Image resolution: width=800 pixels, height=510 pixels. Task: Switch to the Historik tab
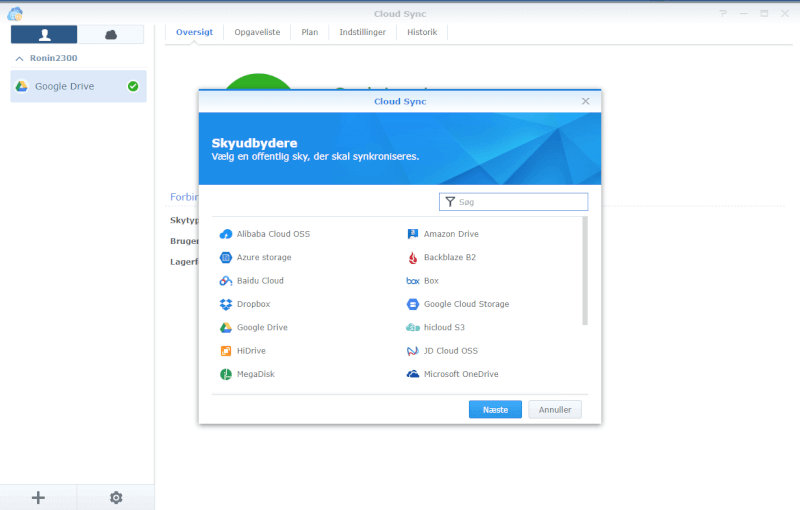tap(422, 32)
